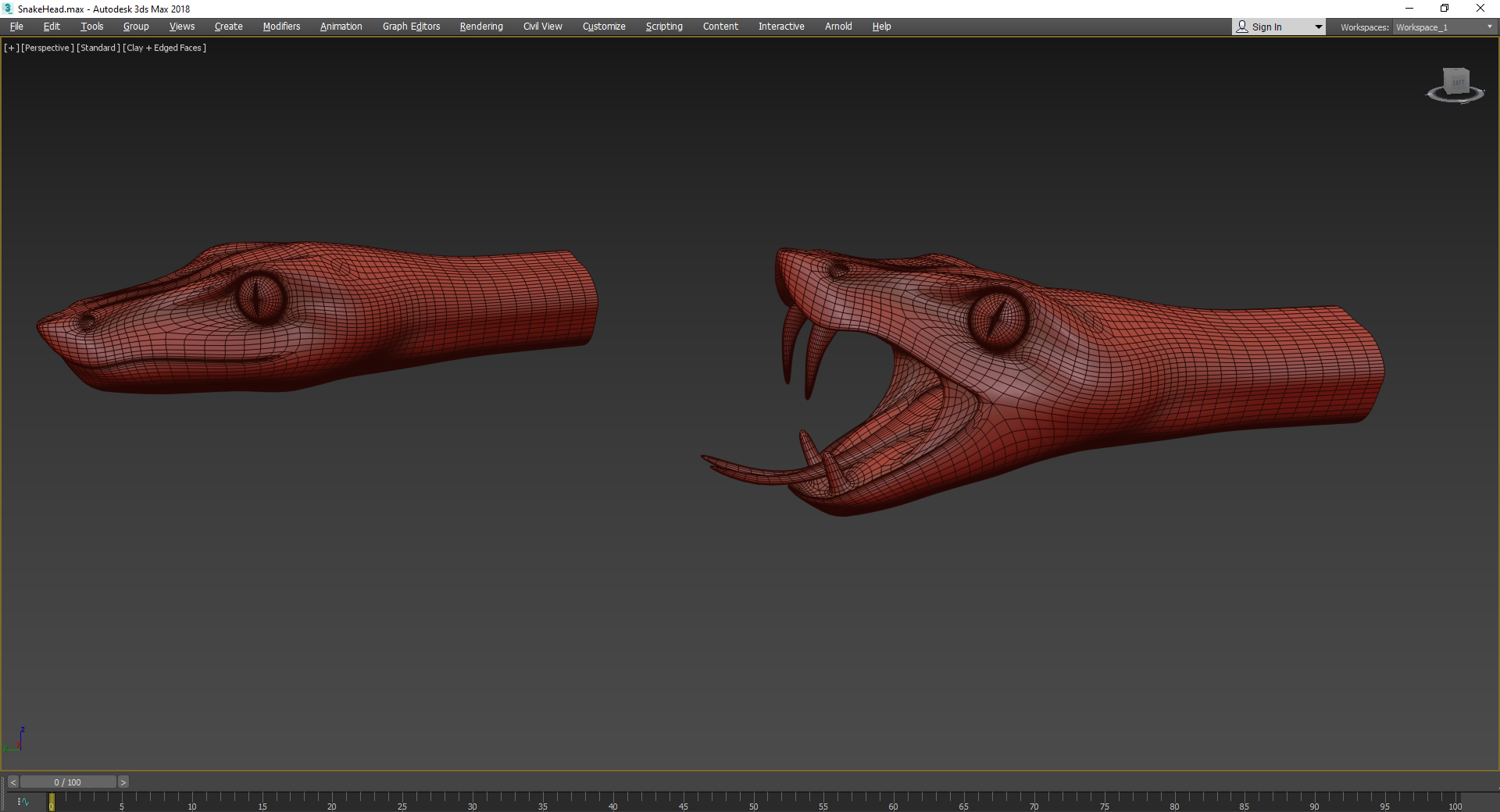This screenshot has width=1500, height=812.
Task: Open the [Standard] shading quality menu
Action: (98, 48)
